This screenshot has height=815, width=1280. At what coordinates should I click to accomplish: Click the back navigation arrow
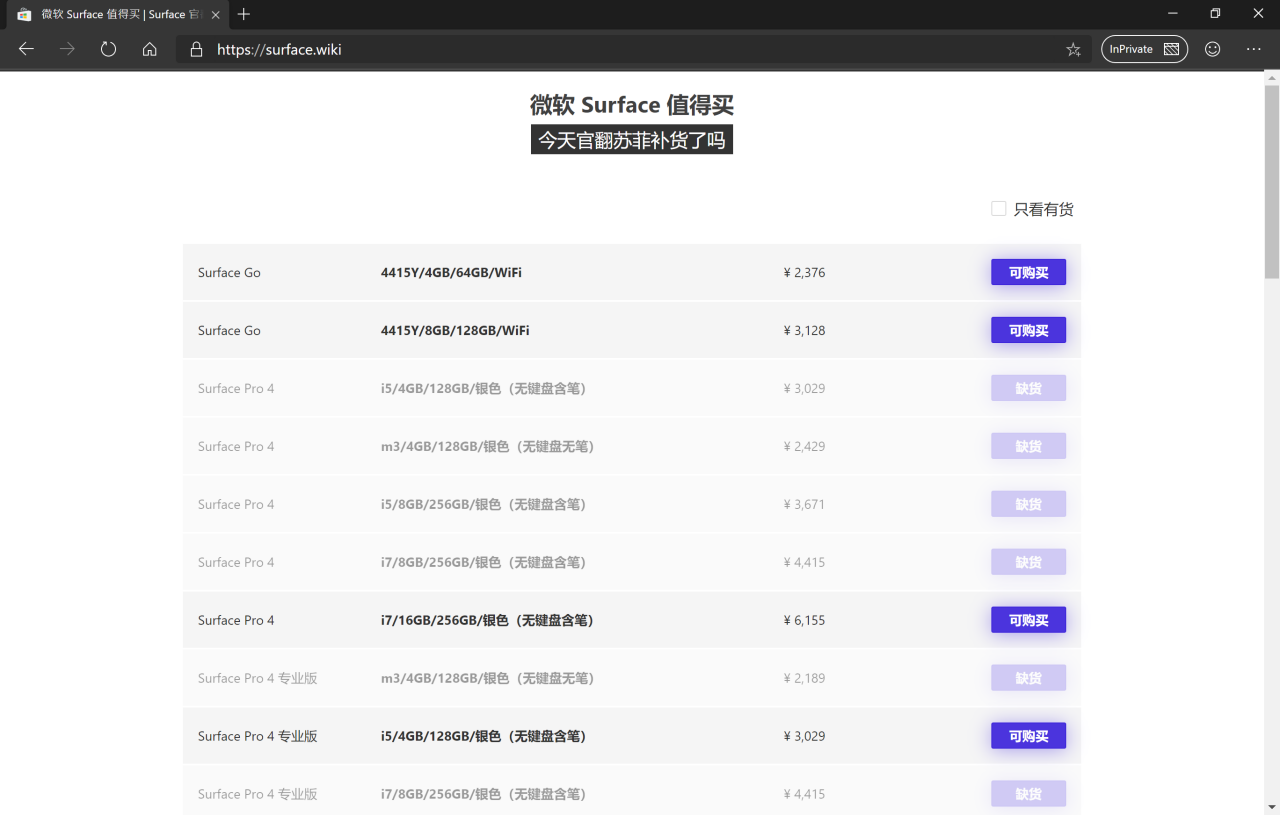(x=25, y=48)
